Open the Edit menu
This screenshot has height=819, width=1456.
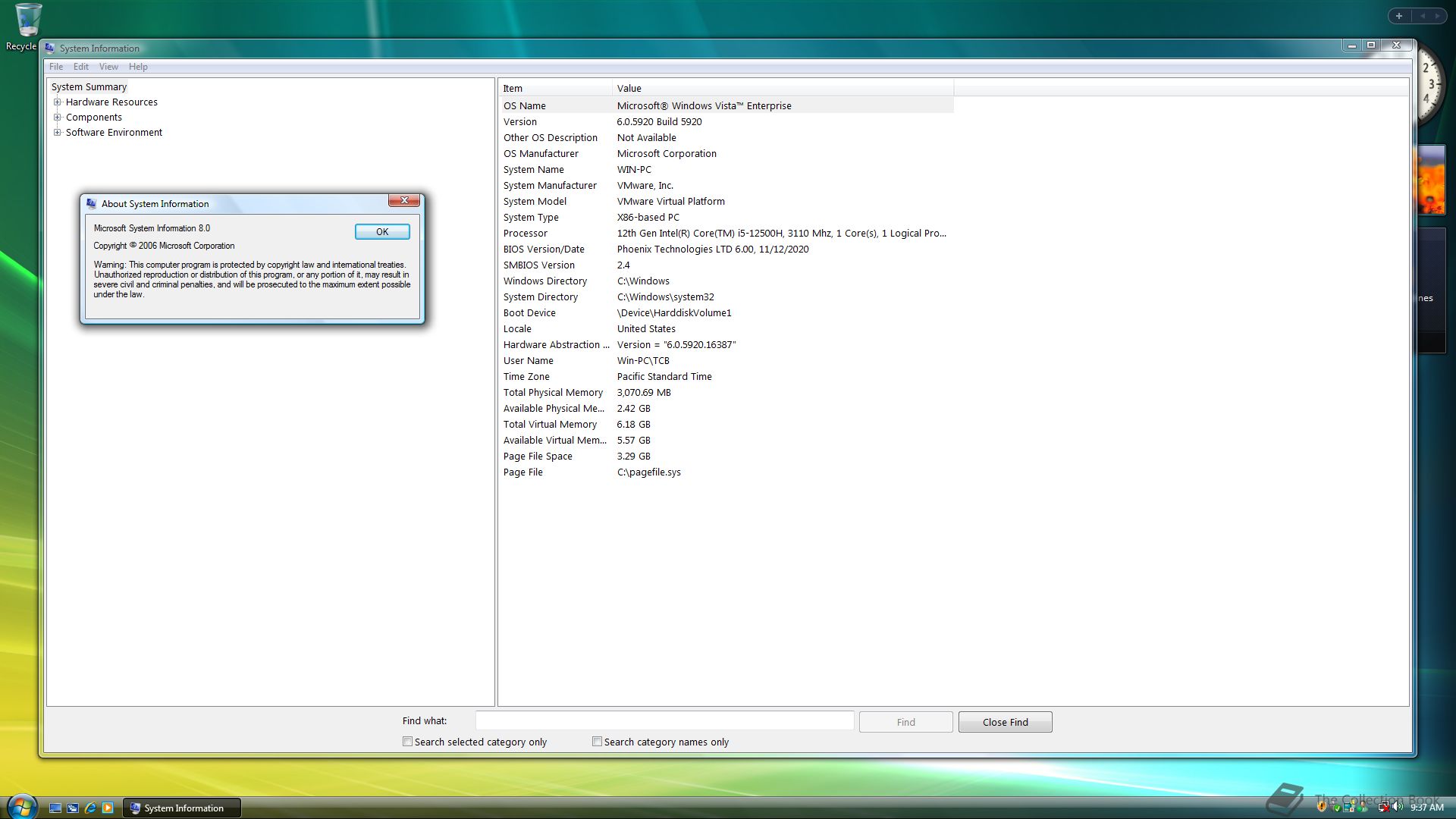click(x=81, y=67)
